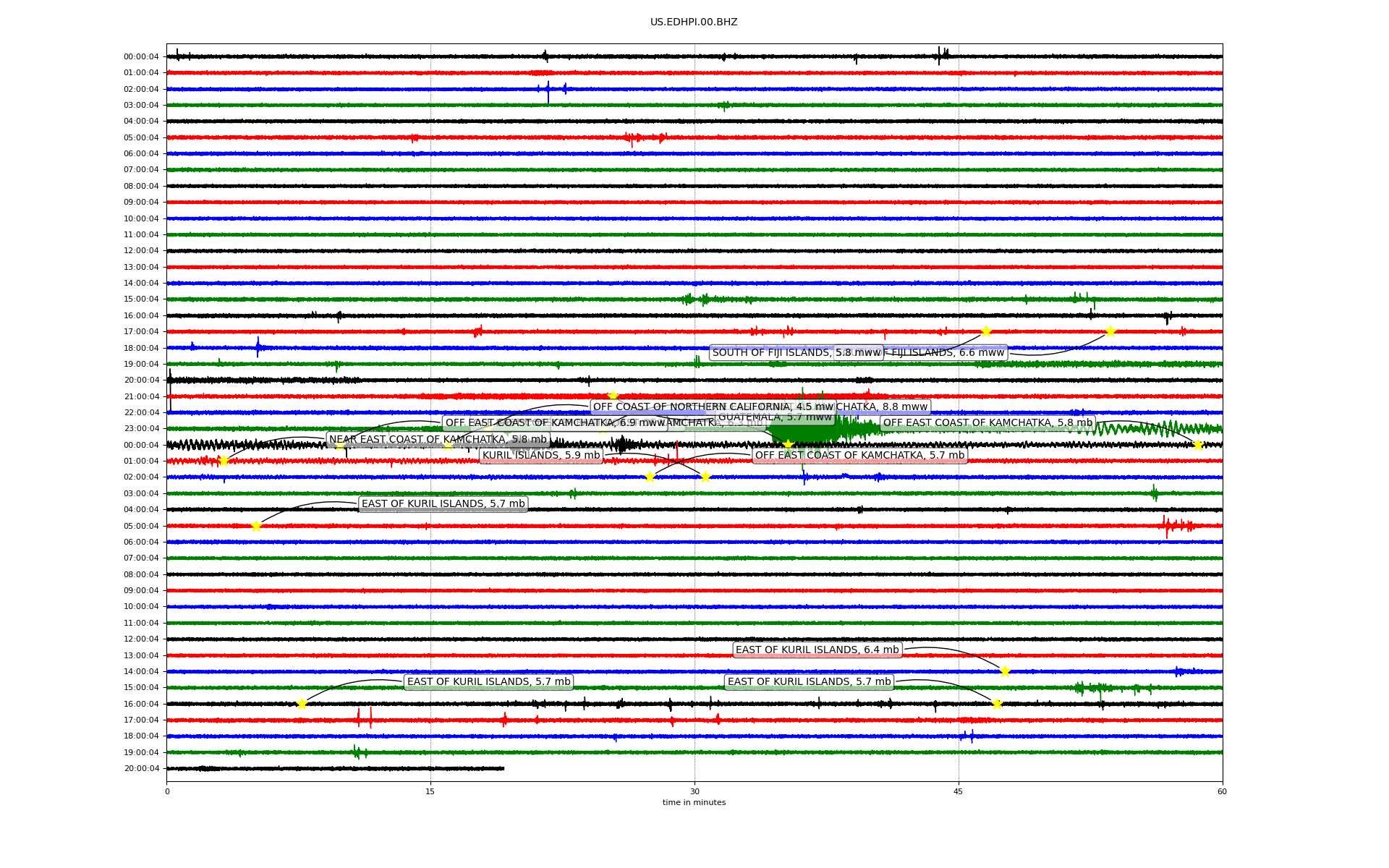Click the star for OFF EAST COAST OF KAMCHATKA, 5.7 mb
This screenshot has height=868, width=1389.
coord(650,477)
